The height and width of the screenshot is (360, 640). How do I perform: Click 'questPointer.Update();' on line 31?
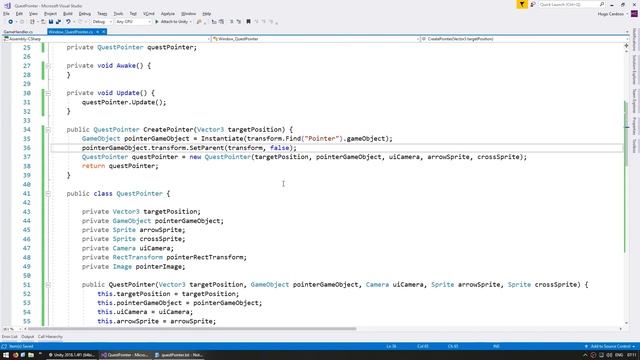click(x=124, y=102)
